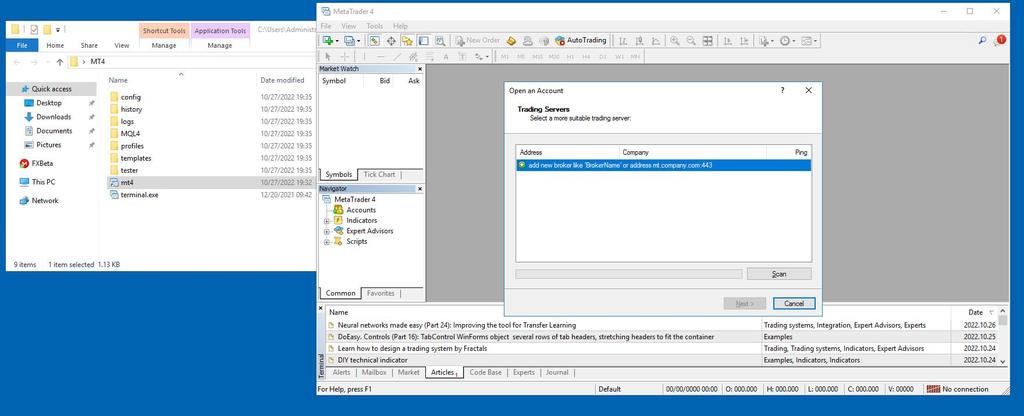Viewport: 1024px width, 416px height.
Task: Open the Profiles toolbar icon
Action: [349, 40]
